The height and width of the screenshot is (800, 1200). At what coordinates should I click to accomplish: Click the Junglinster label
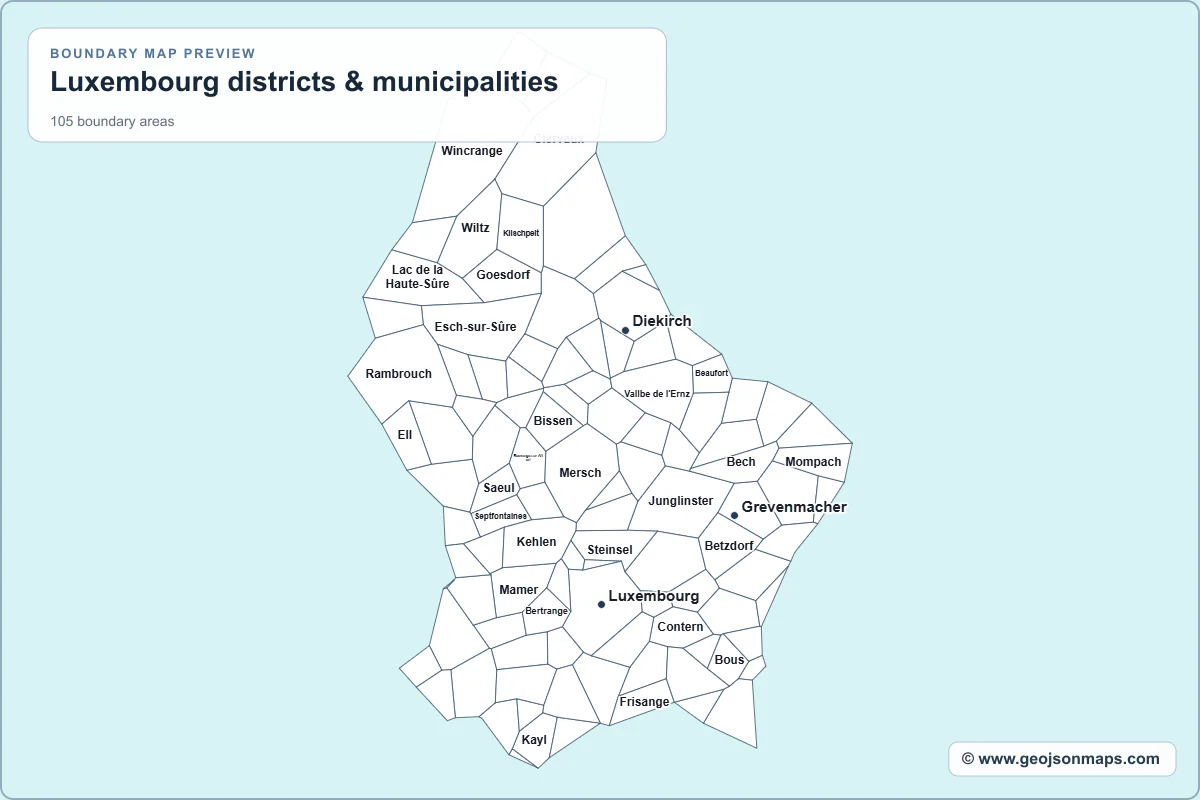(x=681, y=501)
